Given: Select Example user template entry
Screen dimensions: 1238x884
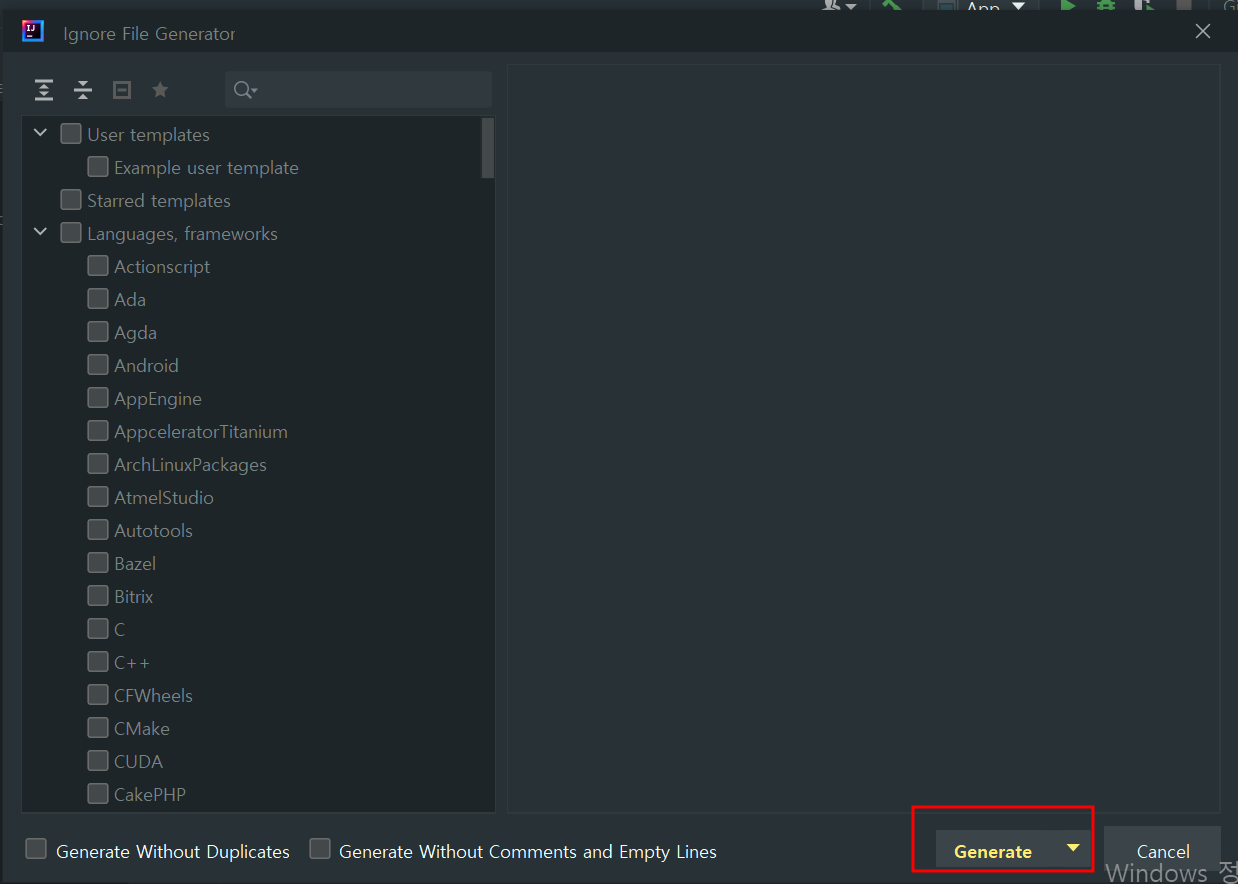Looking at the screenshot, I should coord(205,168).
